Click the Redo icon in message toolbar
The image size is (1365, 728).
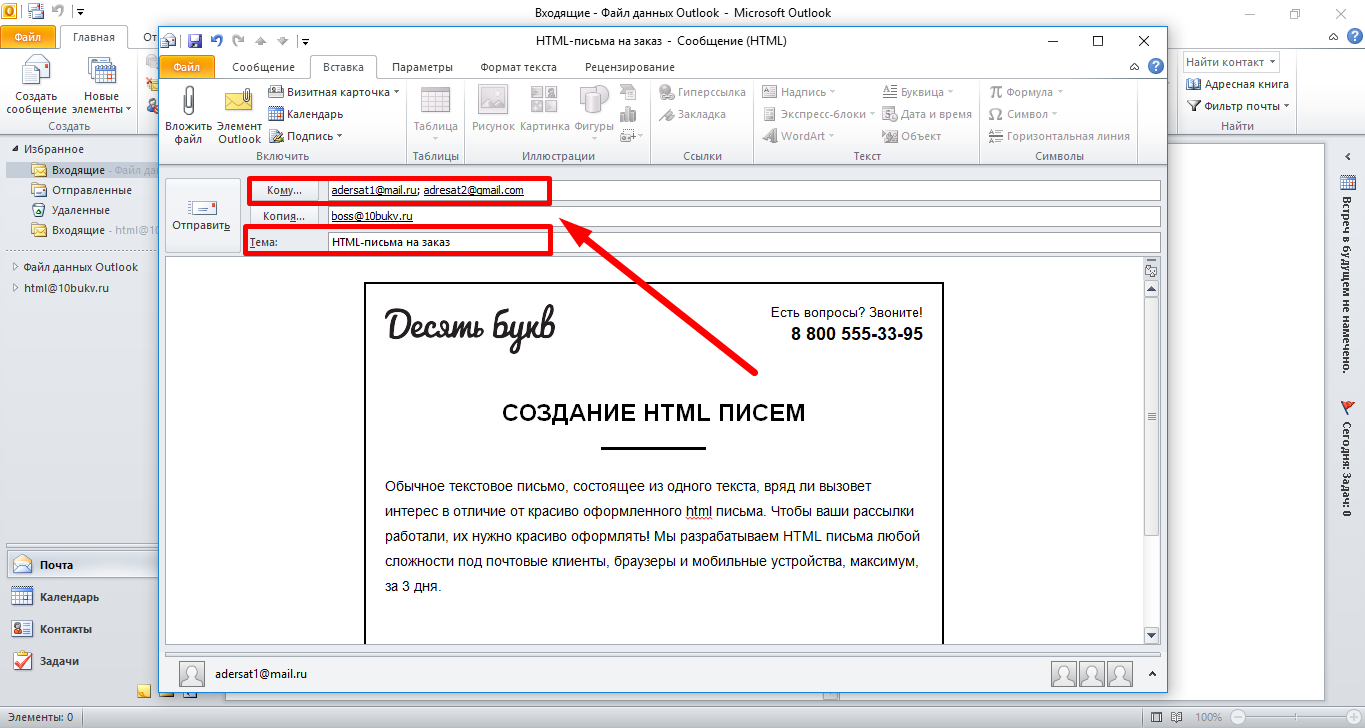coord(238,41)
